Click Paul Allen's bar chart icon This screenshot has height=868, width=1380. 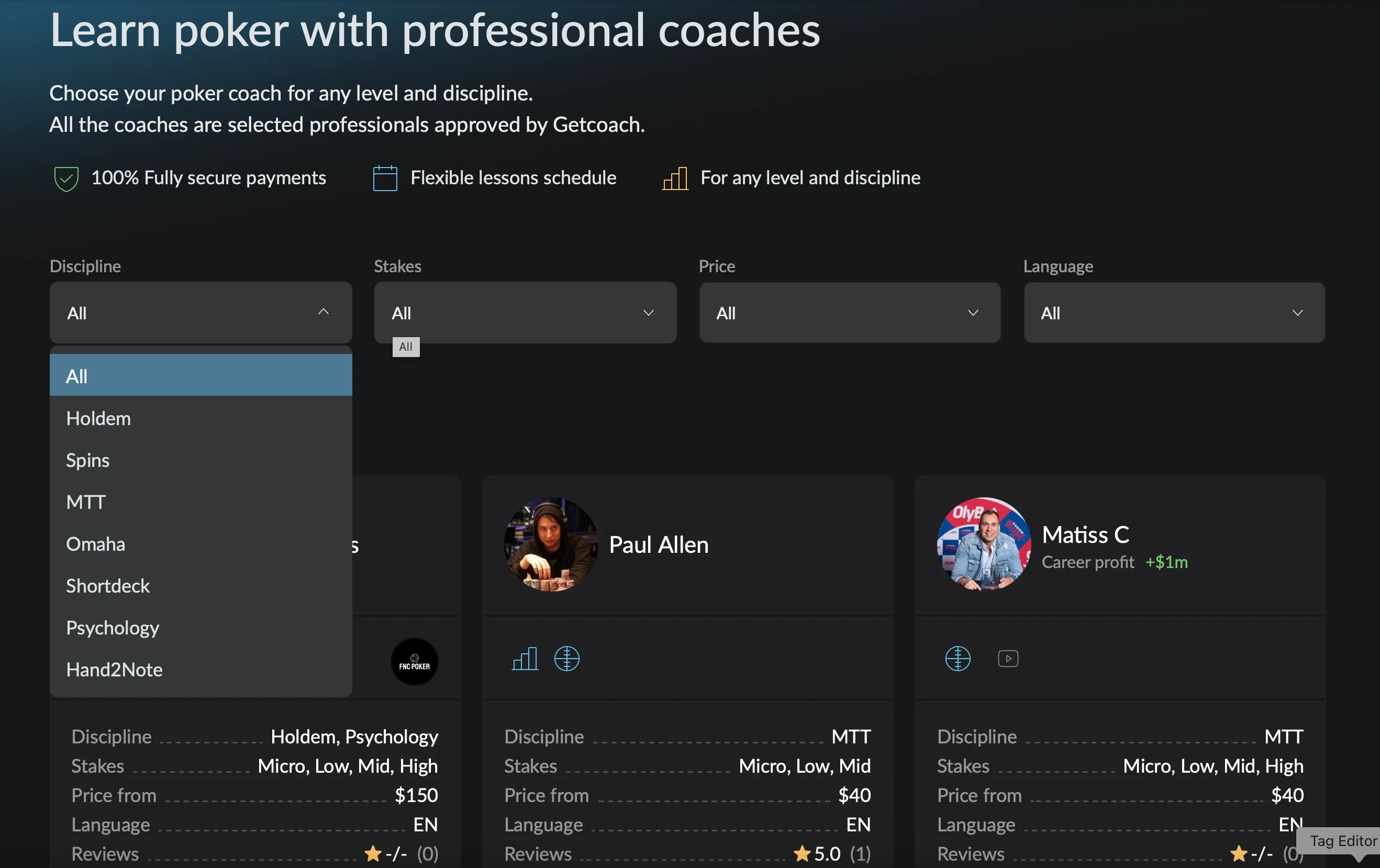pyautogui.click(x=525, y=659)
